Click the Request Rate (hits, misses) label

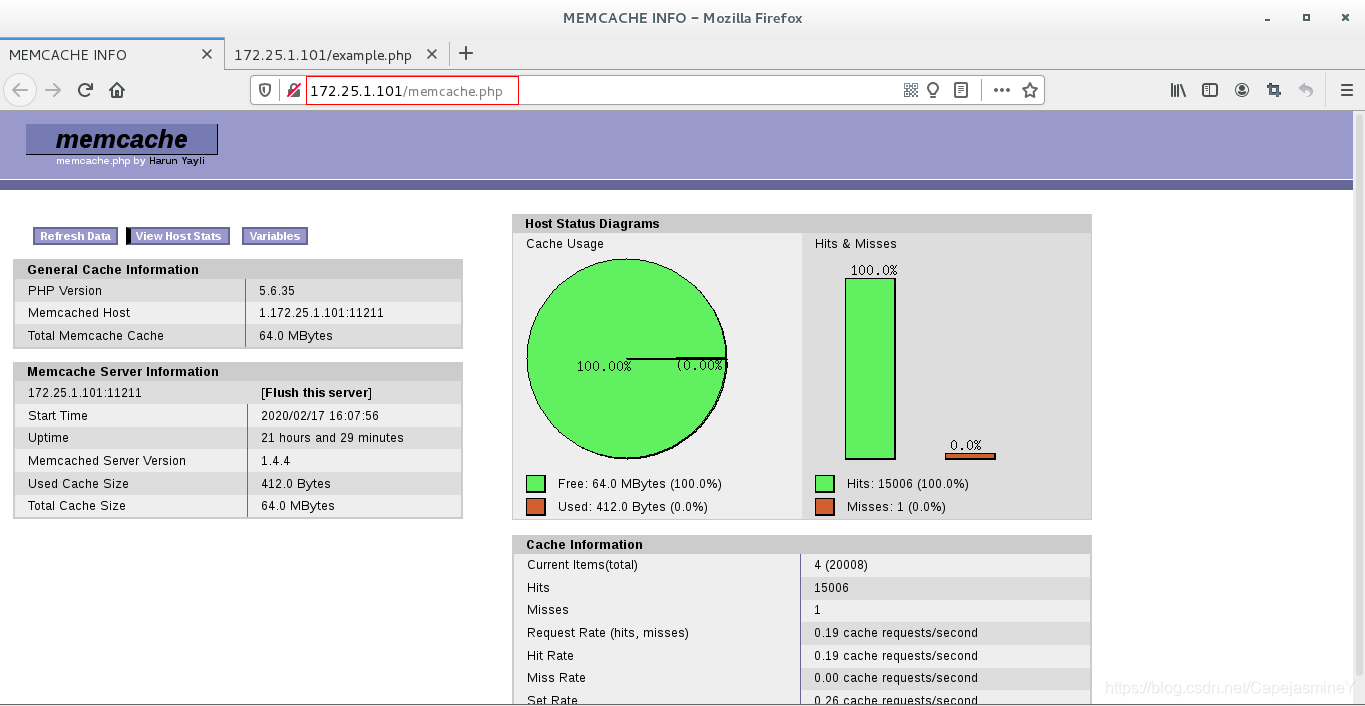[608, 633]
